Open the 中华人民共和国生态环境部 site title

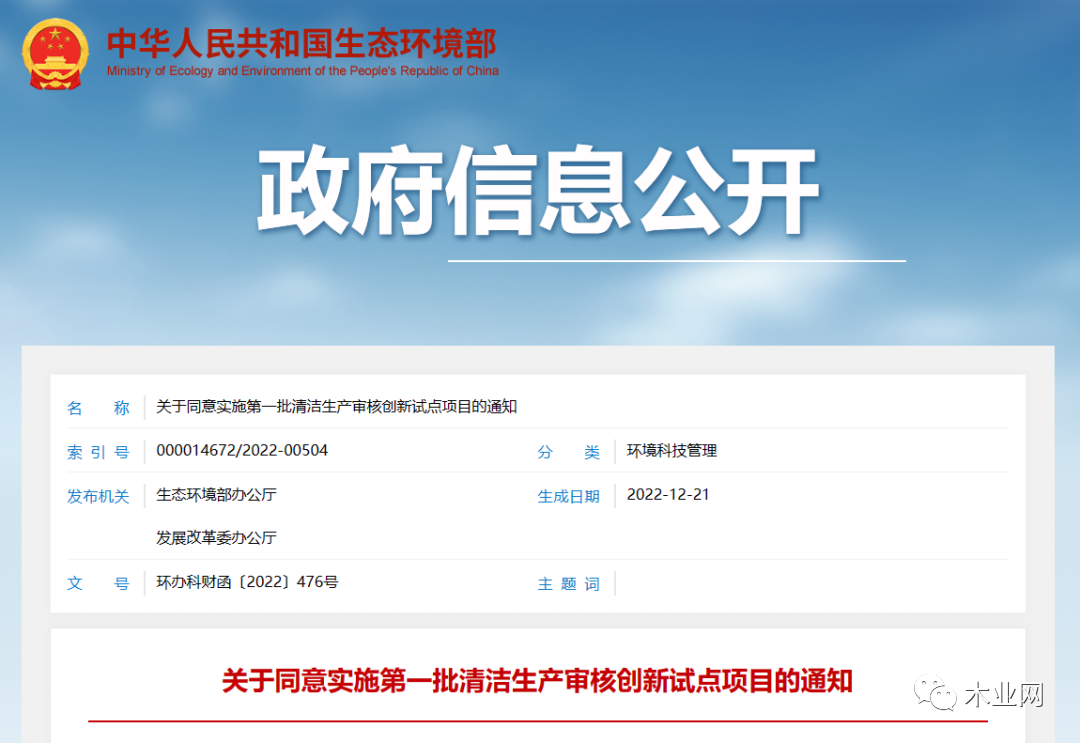(302, 43)
